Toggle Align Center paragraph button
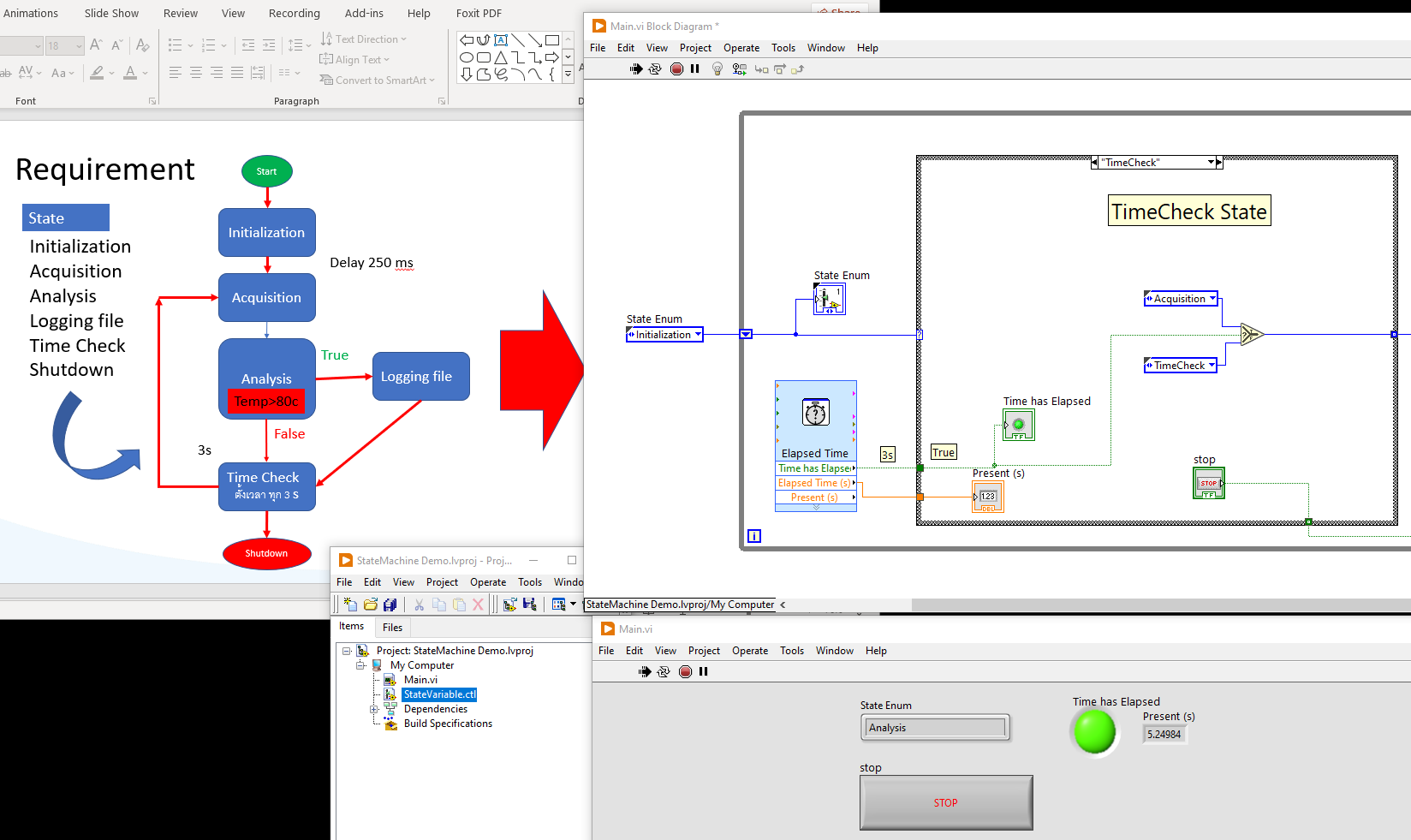The height and width of the screenshot is (840, 1411). (x=196, y=73)
